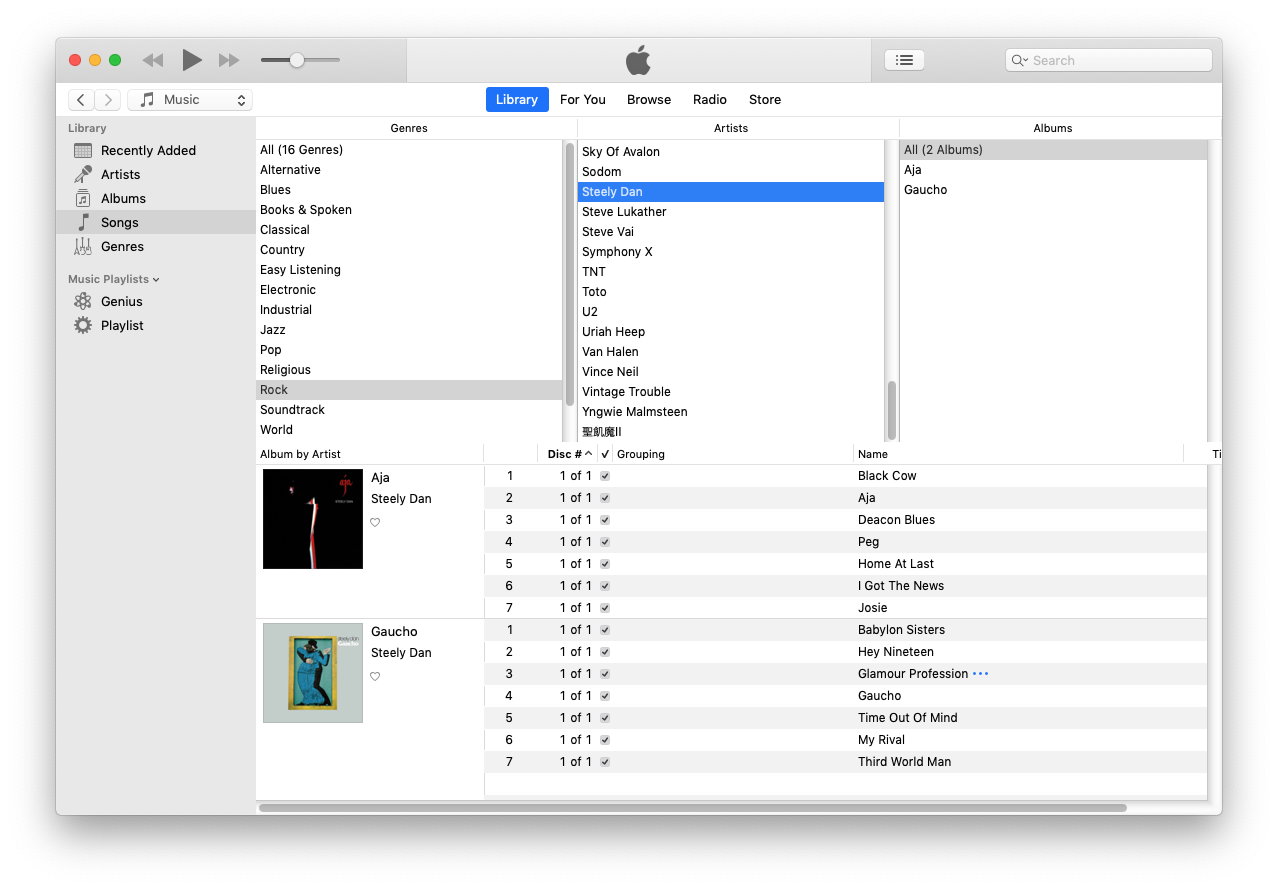This screenshot has height=889, width=1278.
Task: Open the Browse tab
Action: 649,100
